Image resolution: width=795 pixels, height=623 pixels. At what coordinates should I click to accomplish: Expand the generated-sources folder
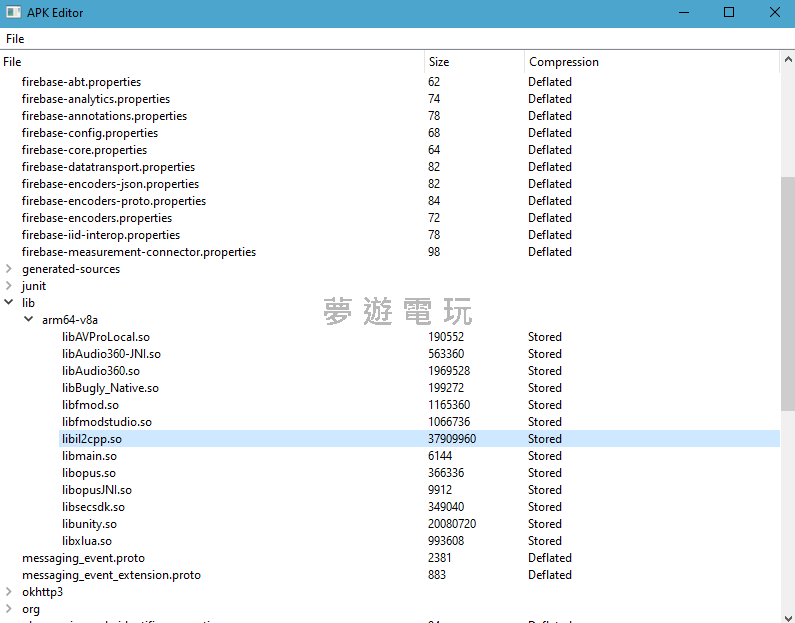point(9,269)
